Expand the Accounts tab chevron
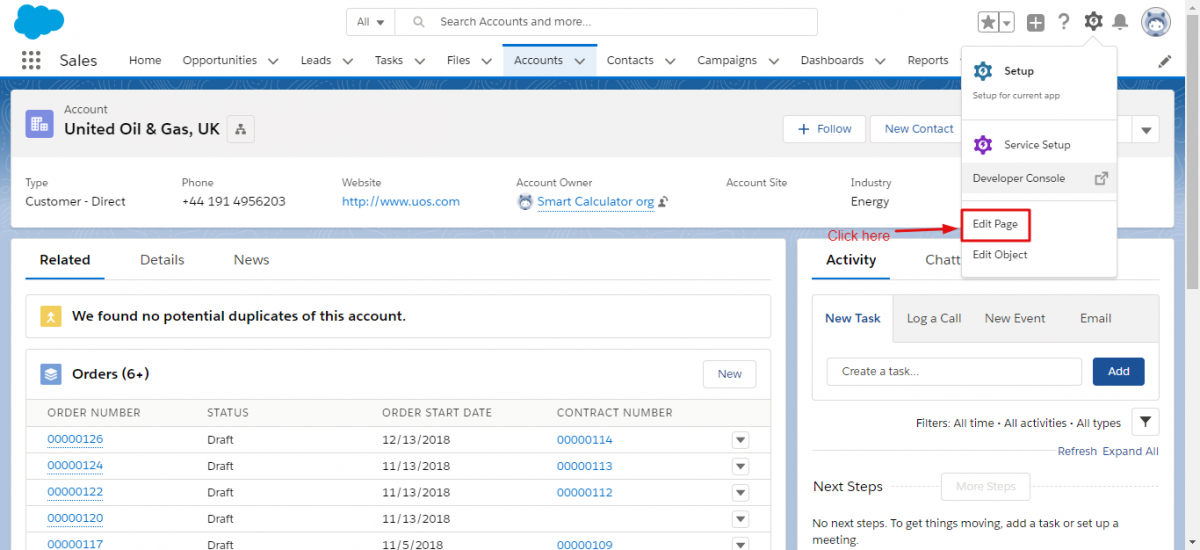Viewport: 1200px width, 550px height. tap(579, 61)
